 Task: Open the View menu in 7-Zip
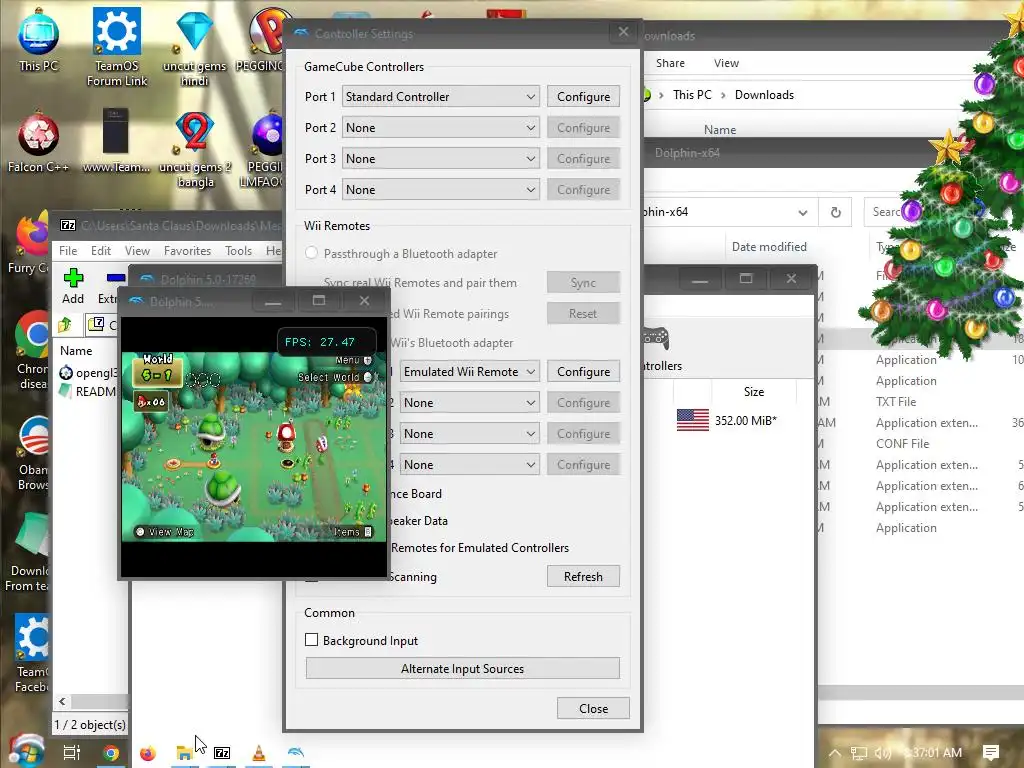click(137, 251)
